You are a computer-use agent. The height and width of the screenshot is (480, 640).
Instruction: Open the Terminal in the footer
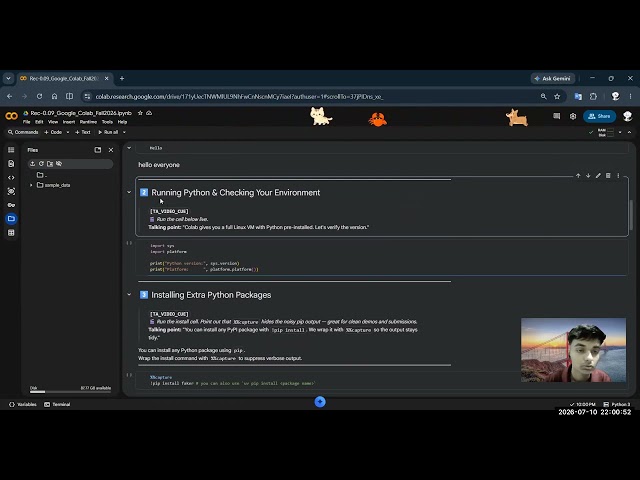[x=57, y=404]
